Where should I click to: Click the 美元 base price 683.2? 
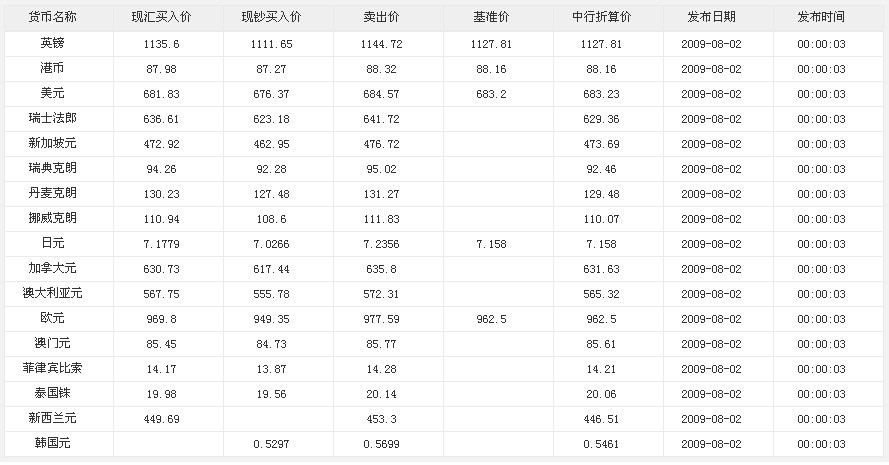click(491, 94)
